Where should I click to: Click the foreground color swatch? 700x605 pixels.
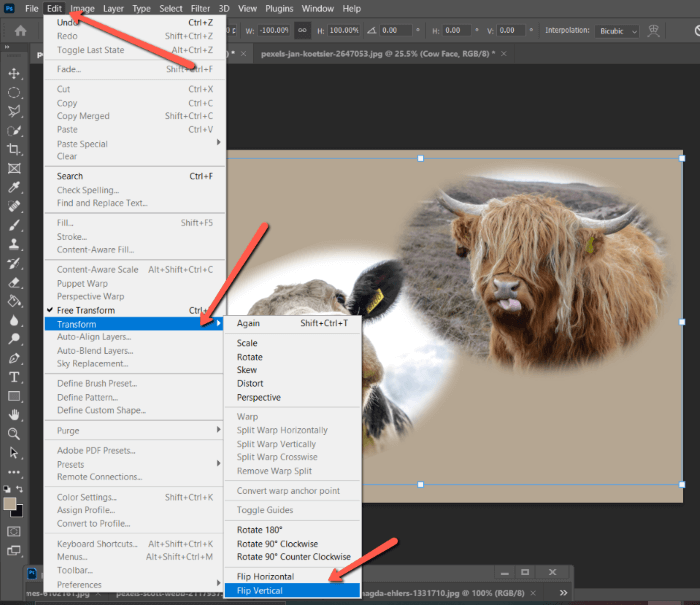[11, 502]
